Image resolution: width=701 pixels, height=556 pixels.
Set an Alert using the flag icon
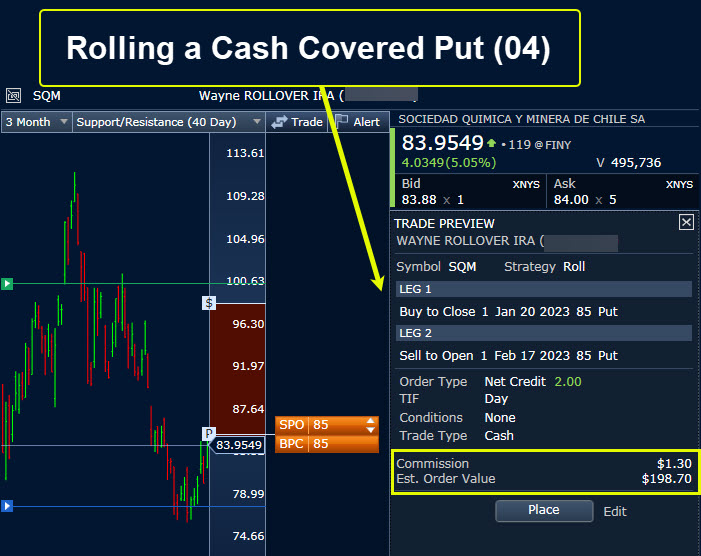pos(358,122)
